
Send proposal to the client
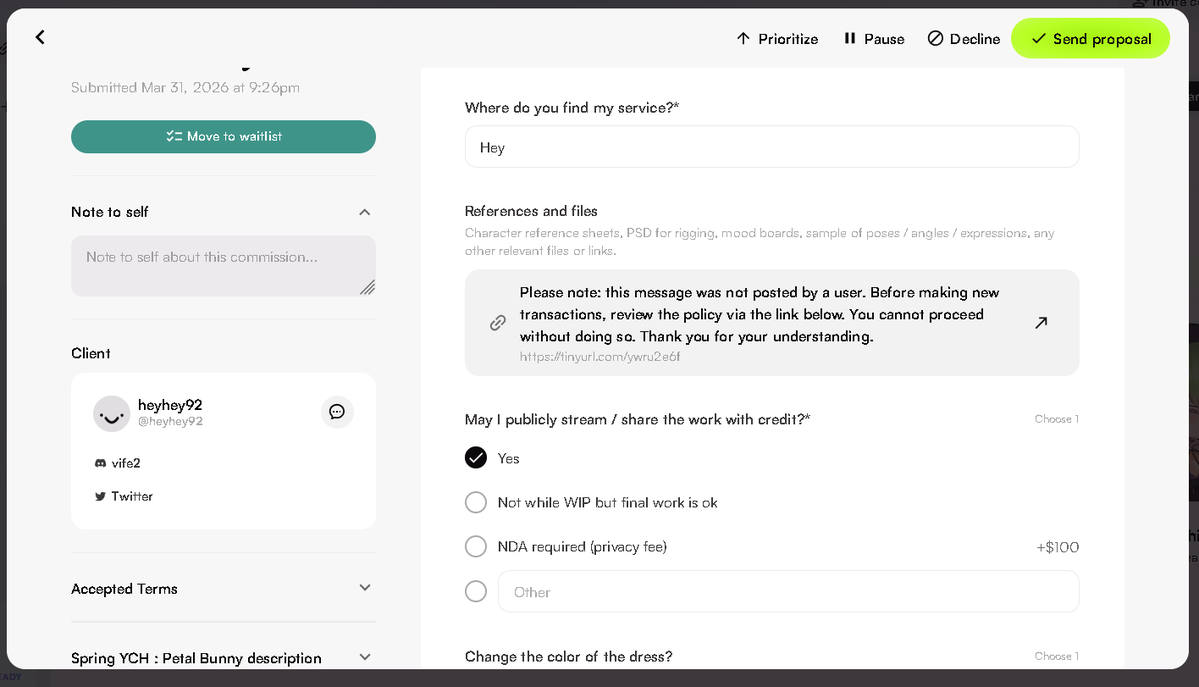pos(1090,39)
